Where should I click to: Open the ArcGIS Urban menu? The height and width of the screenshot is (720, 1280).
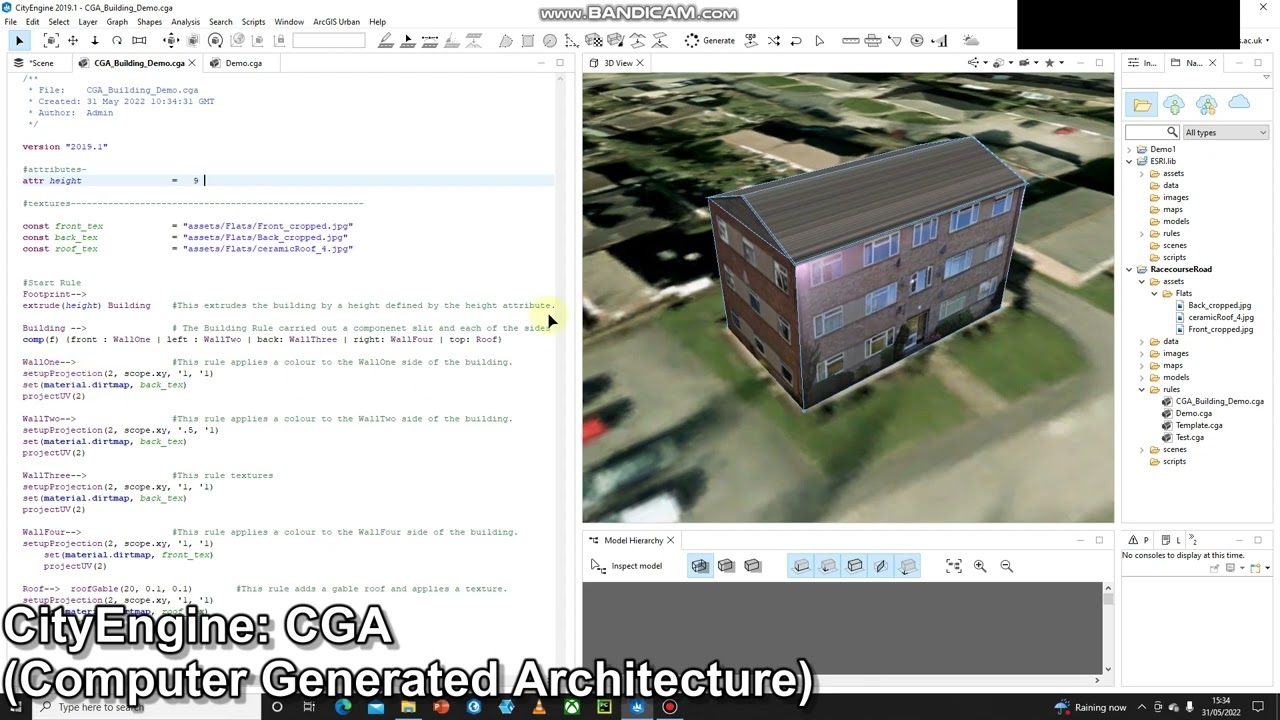336,22
